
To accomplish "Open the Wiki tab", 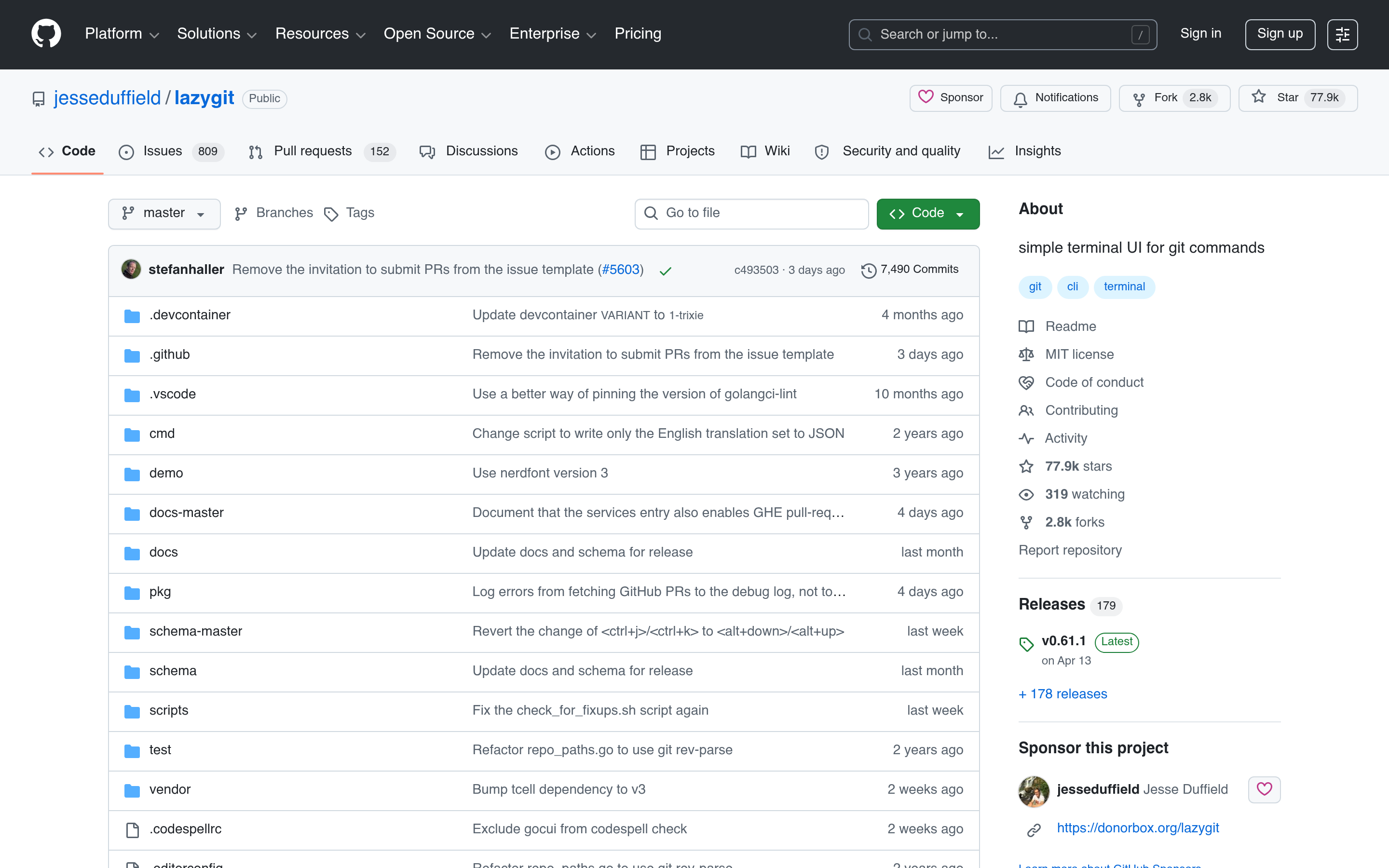I will (765, 151).
